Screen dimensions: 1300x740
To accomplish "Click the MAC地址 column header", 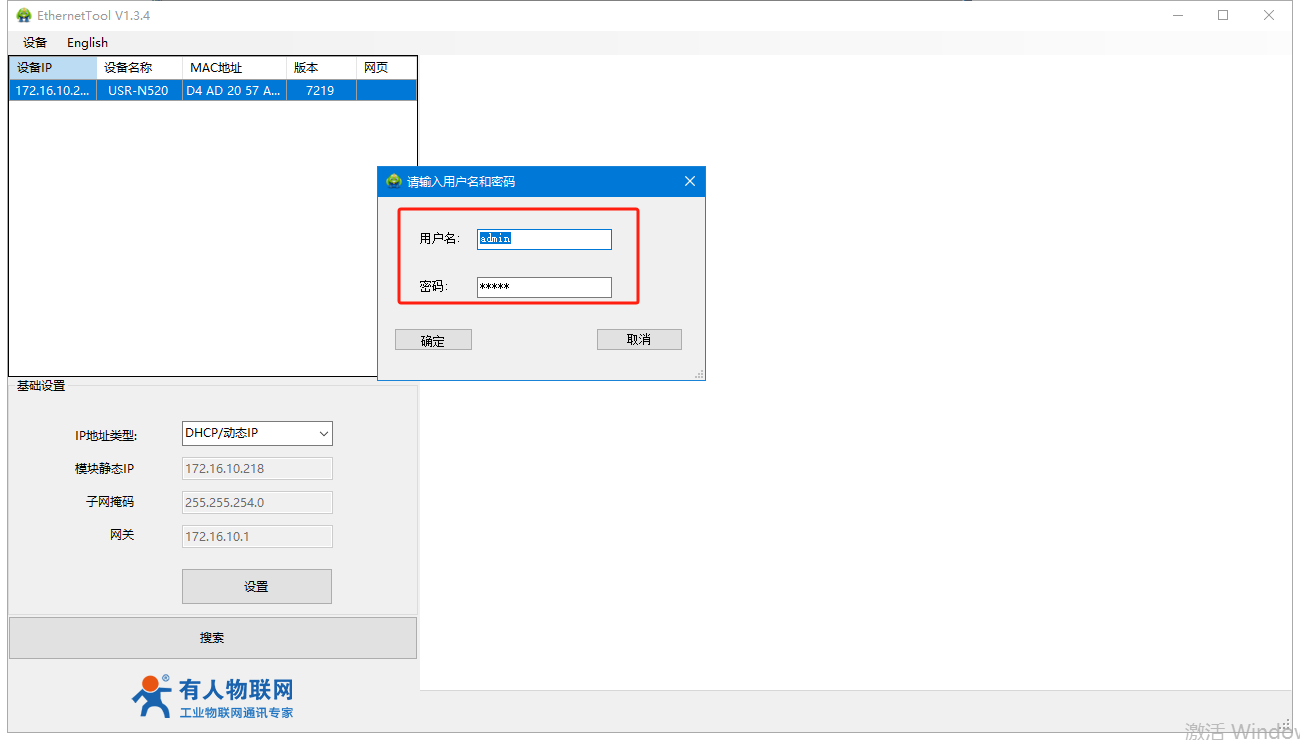I will (x=235, y=68).
